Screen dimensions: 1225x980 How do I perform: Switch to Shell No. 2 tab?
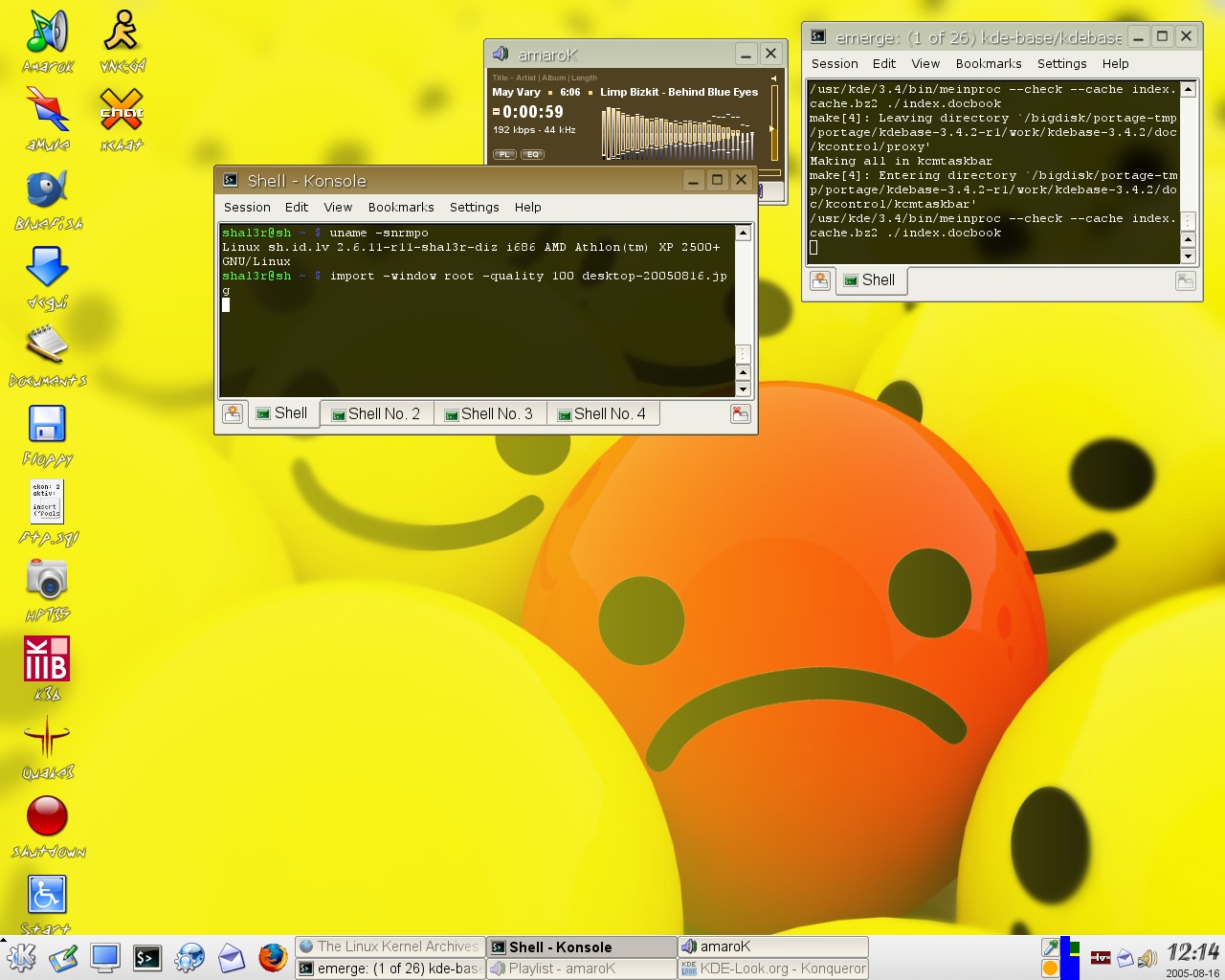tap(376, 413)
